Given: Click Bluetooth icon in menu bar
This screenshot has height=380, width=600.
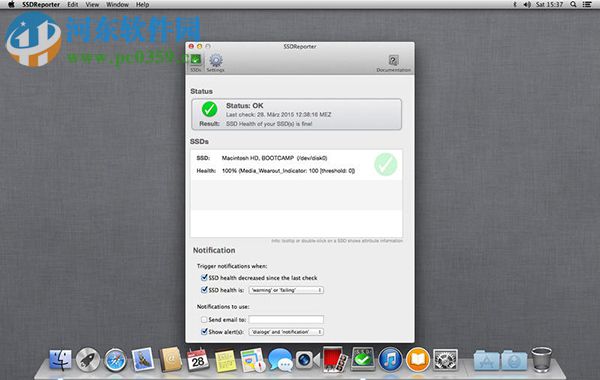Looking at the screenshot, I should tap(515, 5).
